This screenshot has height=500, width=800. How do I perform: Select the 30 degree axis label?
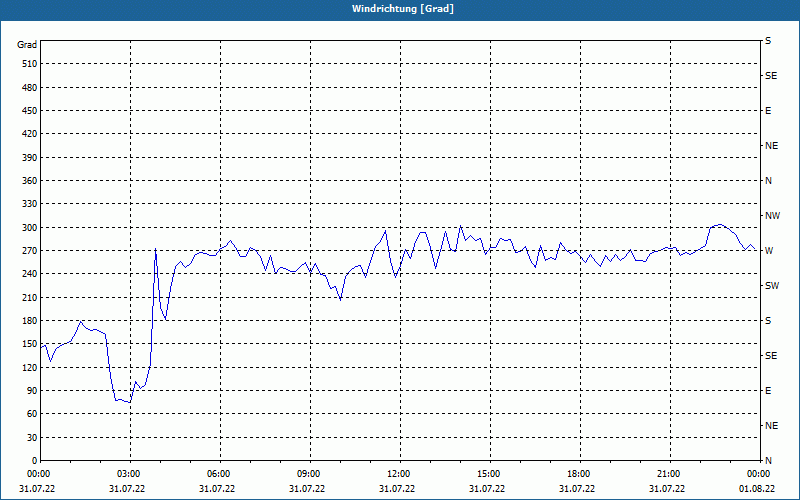tap(32, 437)
